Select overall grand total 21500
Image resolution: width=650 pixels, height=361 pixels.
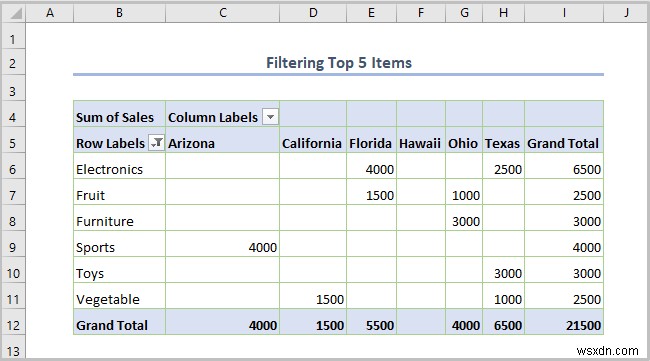(564, 322)
